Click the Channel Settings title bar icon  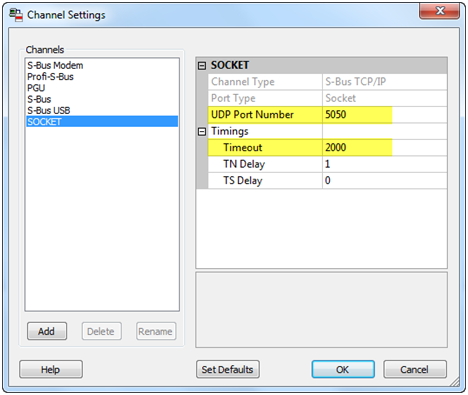pos(16,15)
